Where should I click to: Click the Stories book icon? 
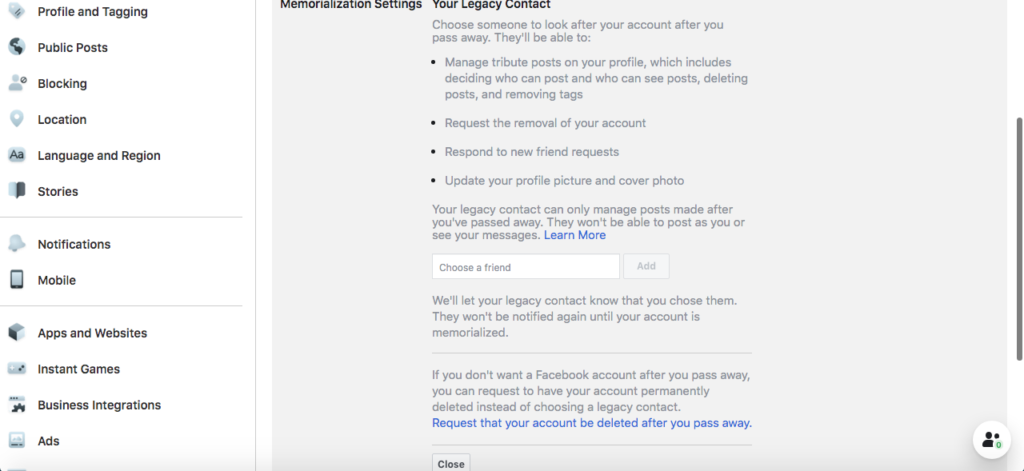pos(16,191)
